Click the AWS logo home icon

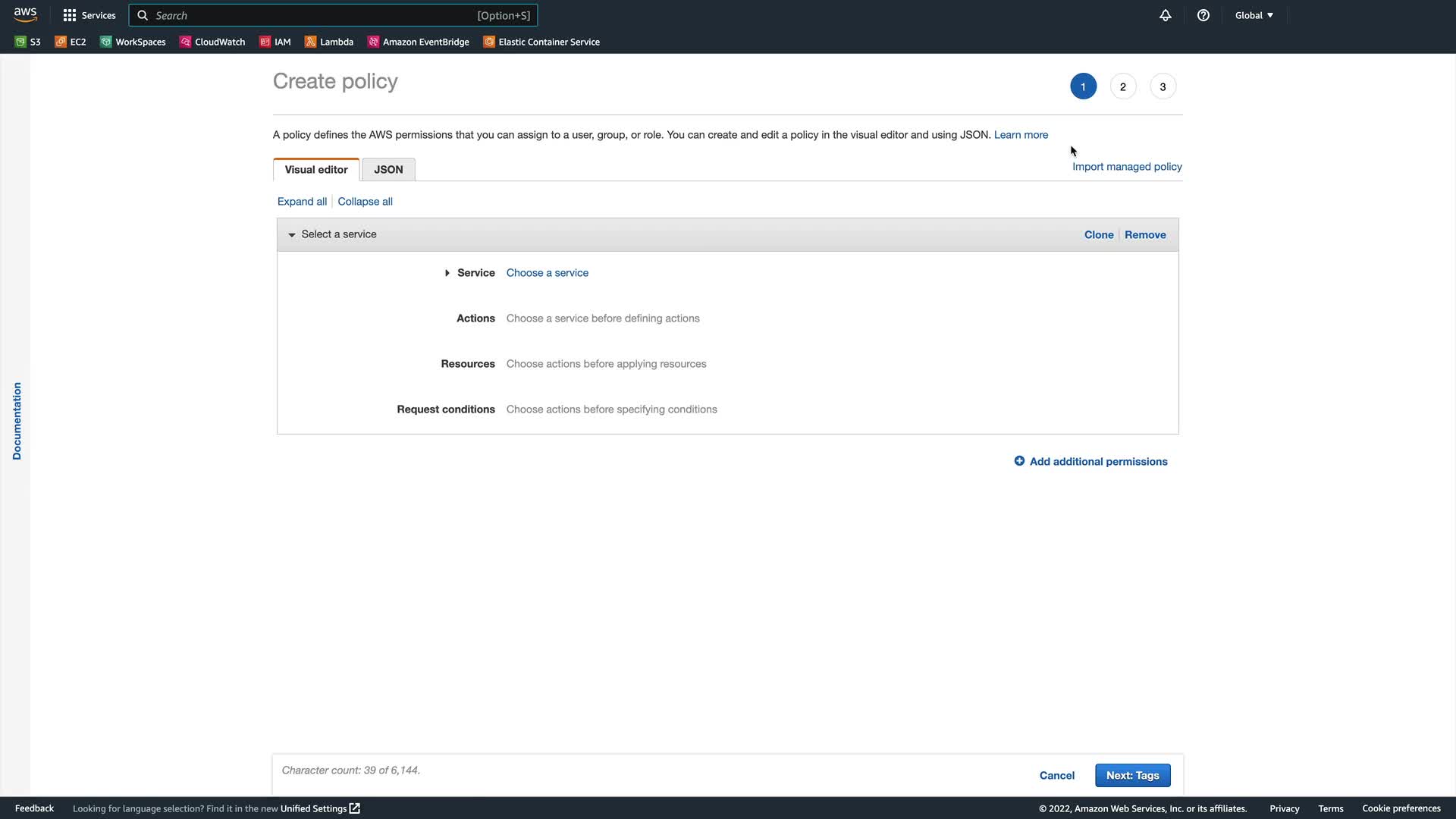coord(25,14)
